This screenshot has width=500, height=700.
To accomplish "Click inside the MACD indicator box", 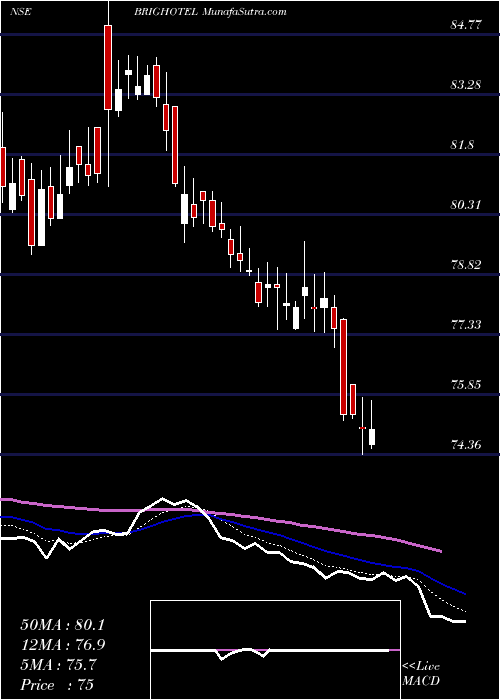I will click(275, 650).
